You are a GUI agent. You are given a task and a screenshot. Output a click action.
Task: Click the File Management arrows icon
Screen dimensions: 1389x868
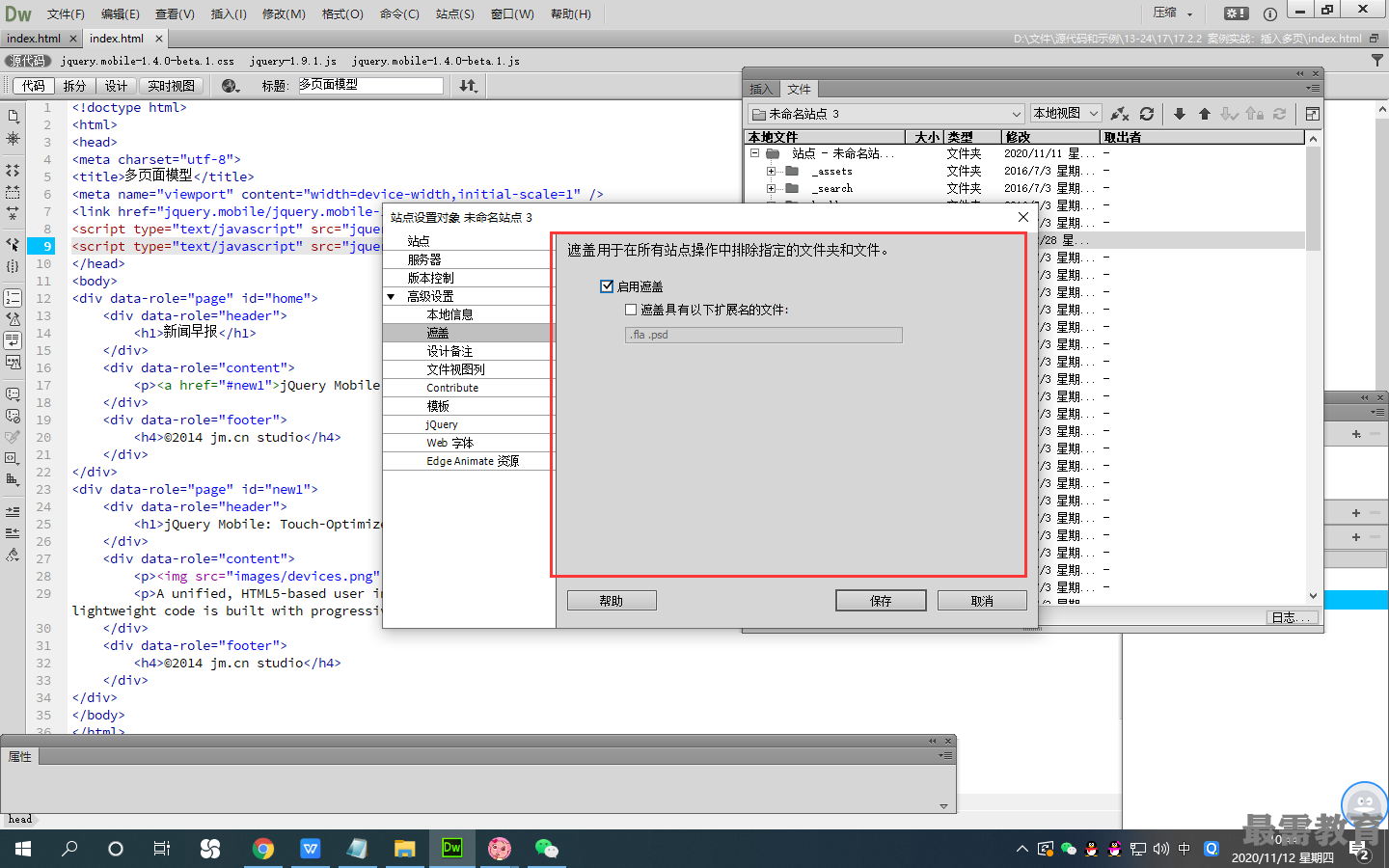click(469, 86)
